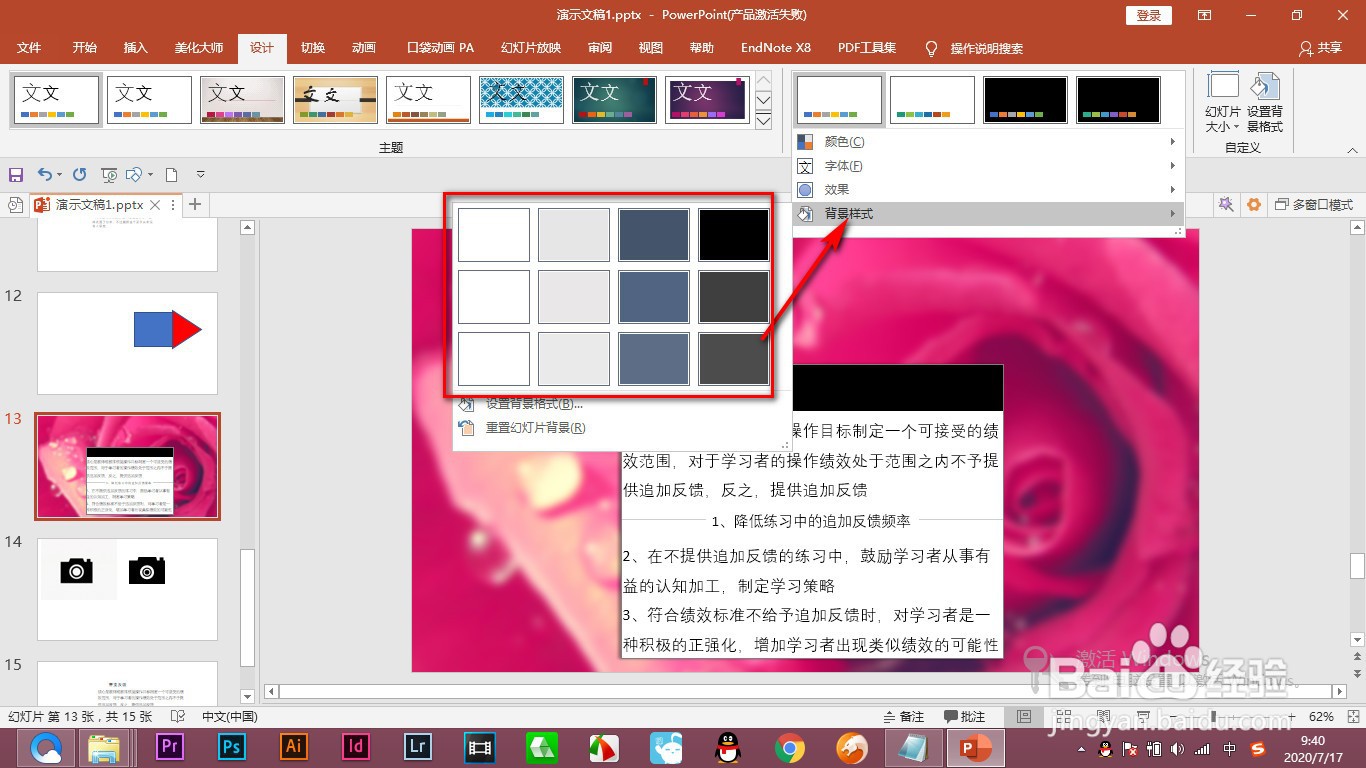Choose the bottom-row dark gray background style
Image resolution: width=1366 pixels, height=768 pixels.
tap(734, 359)
